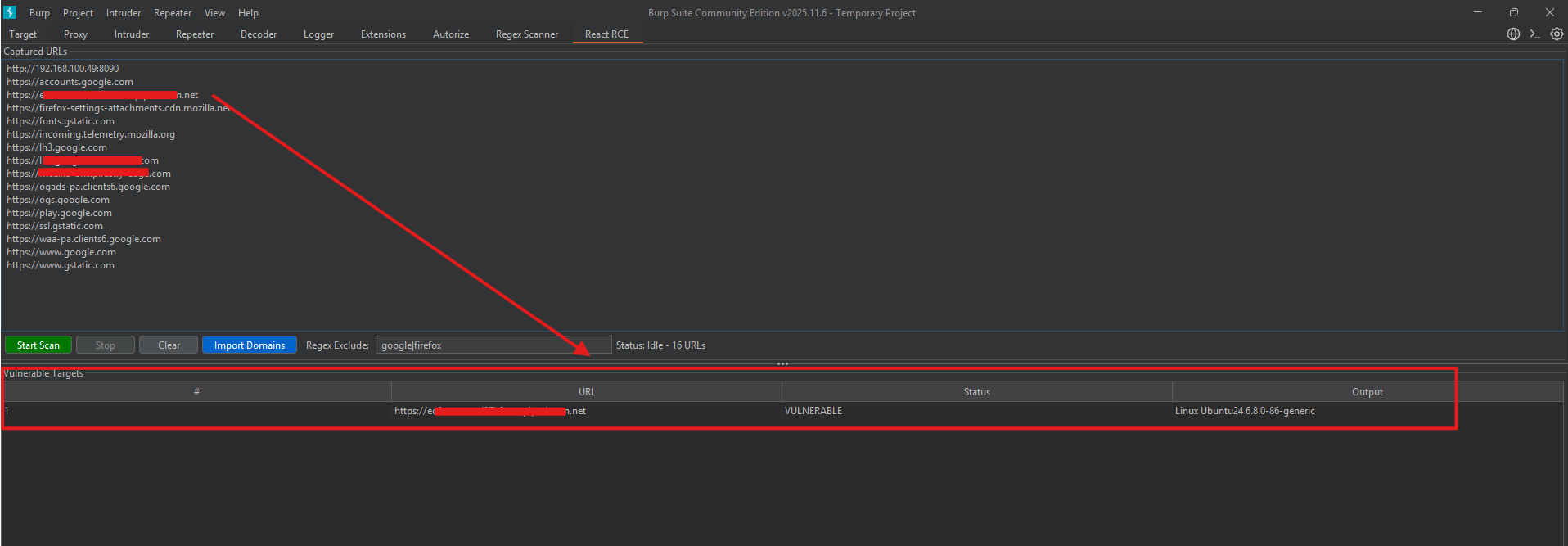Switch to the Intruder tab

pos(132,34)
